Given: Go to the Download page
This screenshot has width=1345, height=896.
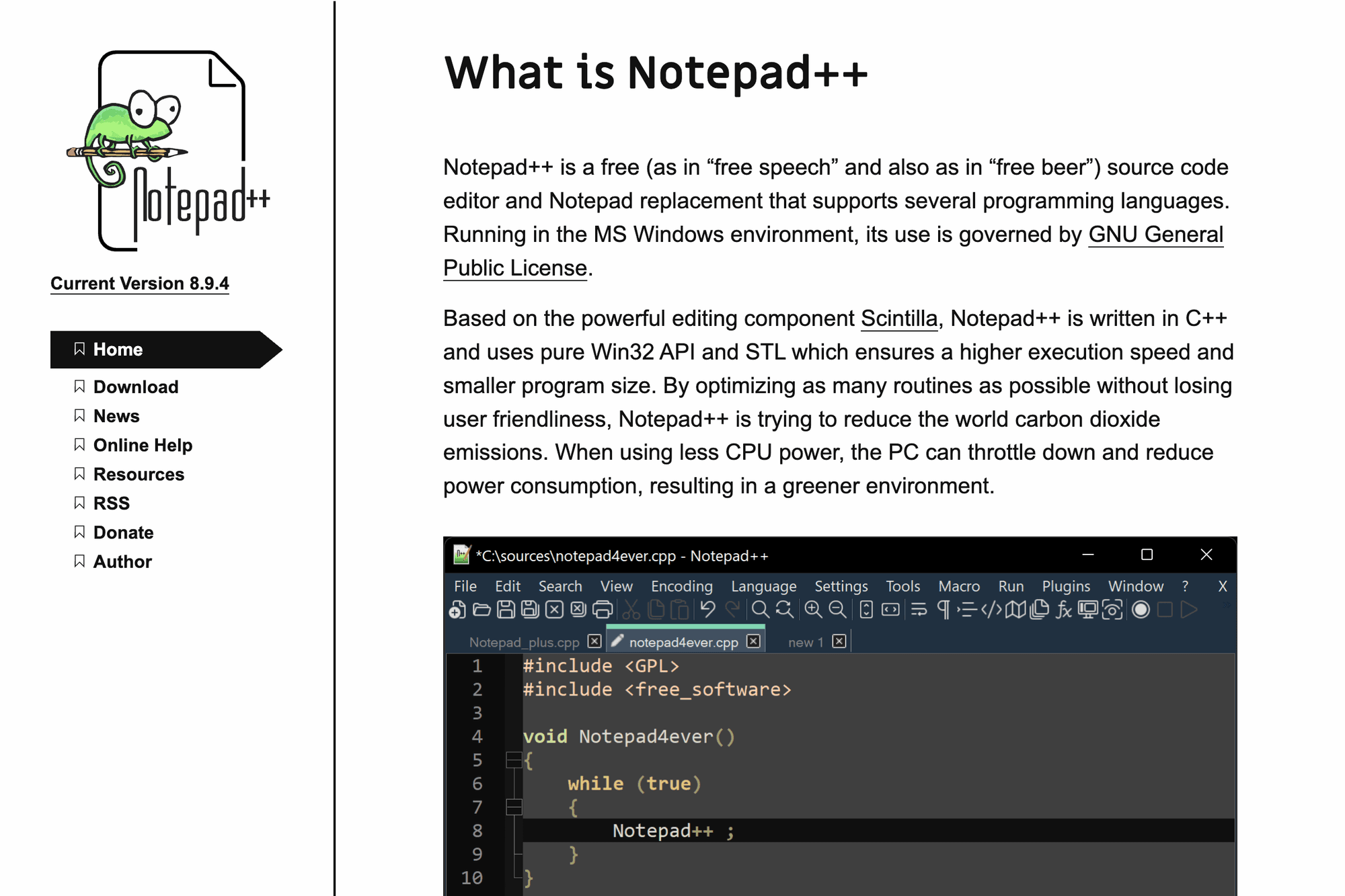Looking at the screenshot, I should (136, 387).
